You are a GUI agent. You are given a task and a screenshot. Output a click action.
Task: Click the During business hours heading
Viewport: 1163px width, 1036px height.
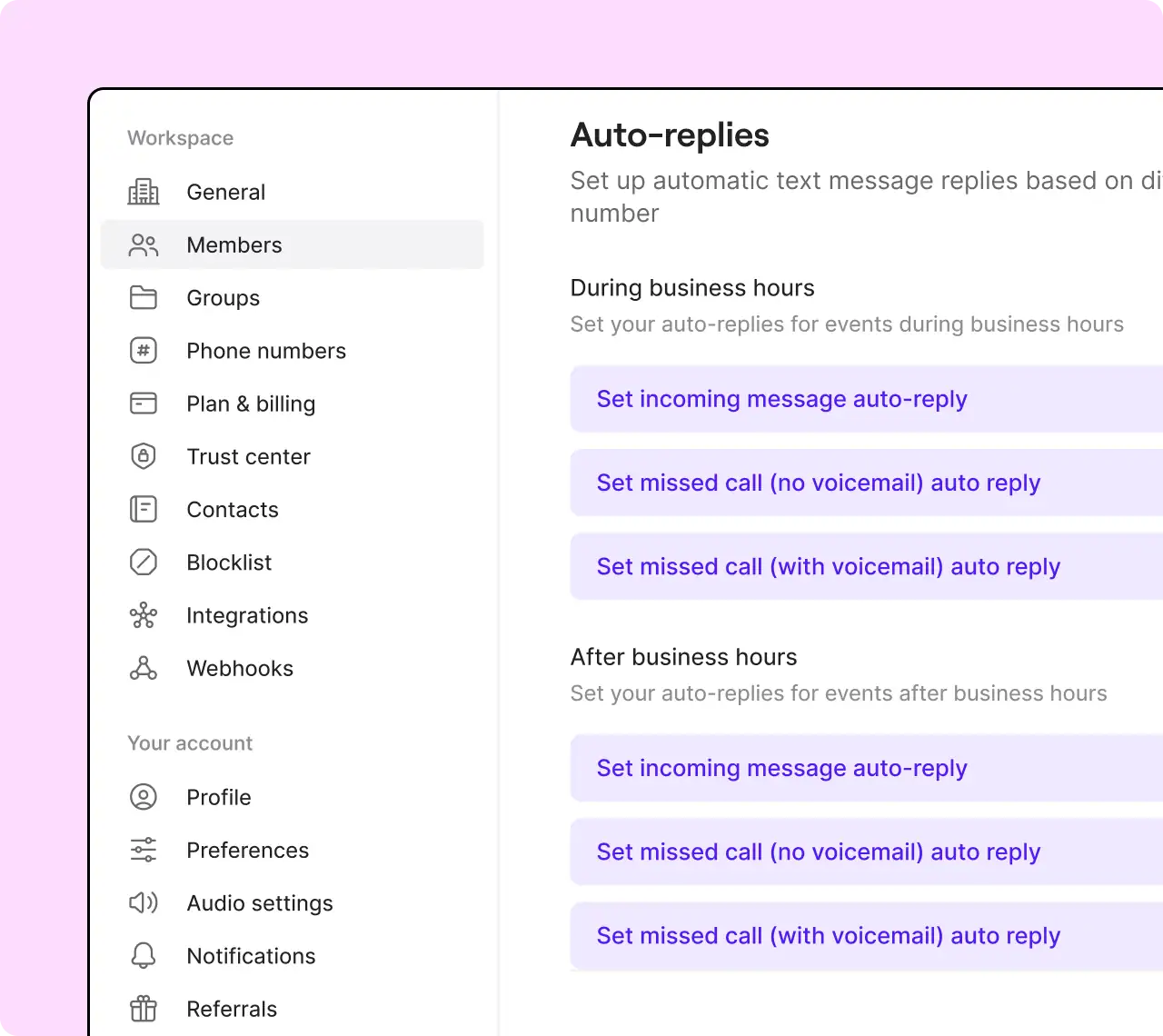pyautogui.click(x=692, y=288)
